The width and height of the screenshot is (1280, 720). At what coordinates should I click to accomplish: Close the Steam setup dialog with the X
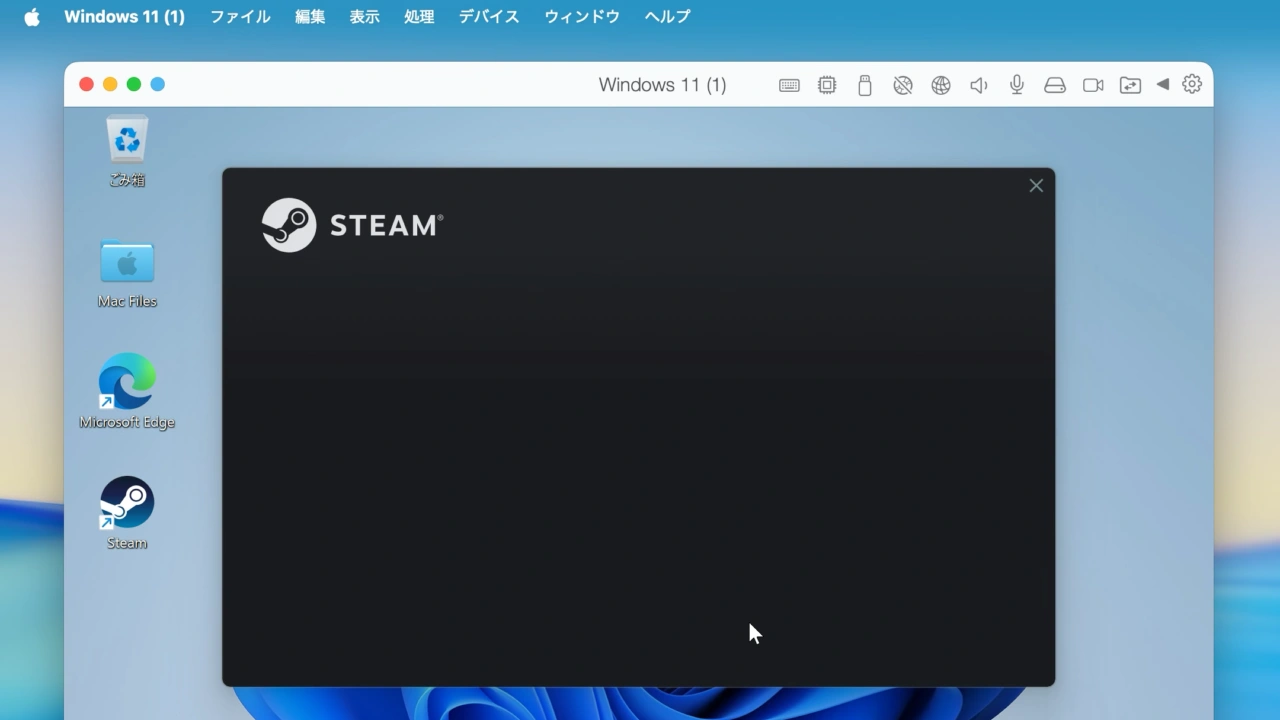tap(1035, 185)
